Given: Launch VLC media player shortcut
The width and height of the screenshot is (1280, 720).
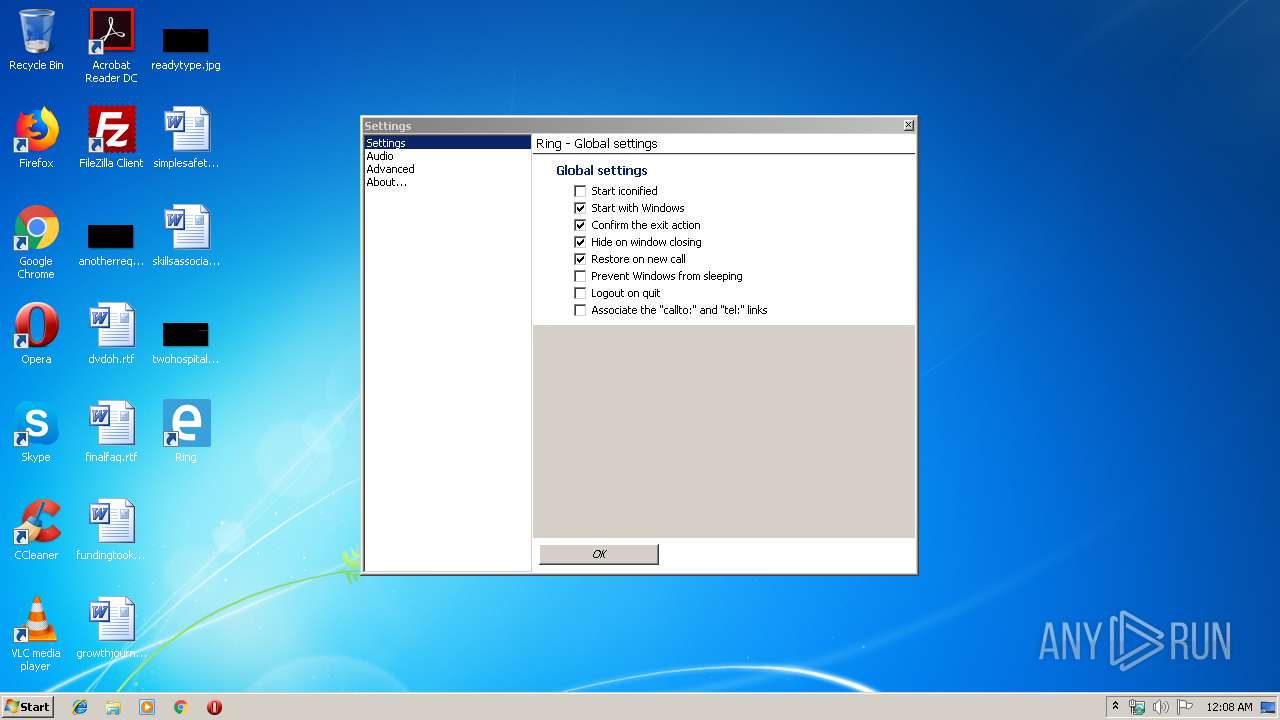Looking at the screenshot, I should pyautogui.click(x=36, y=634).
